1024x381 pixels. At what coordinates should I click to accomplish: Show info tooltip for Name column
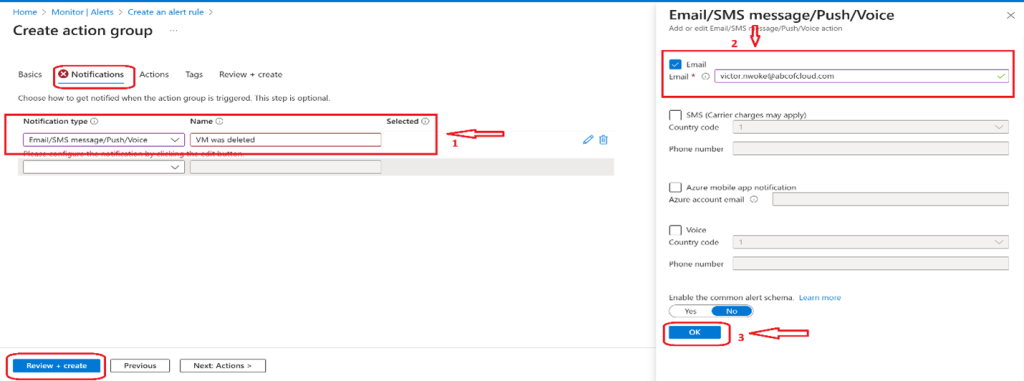point(219,122)
